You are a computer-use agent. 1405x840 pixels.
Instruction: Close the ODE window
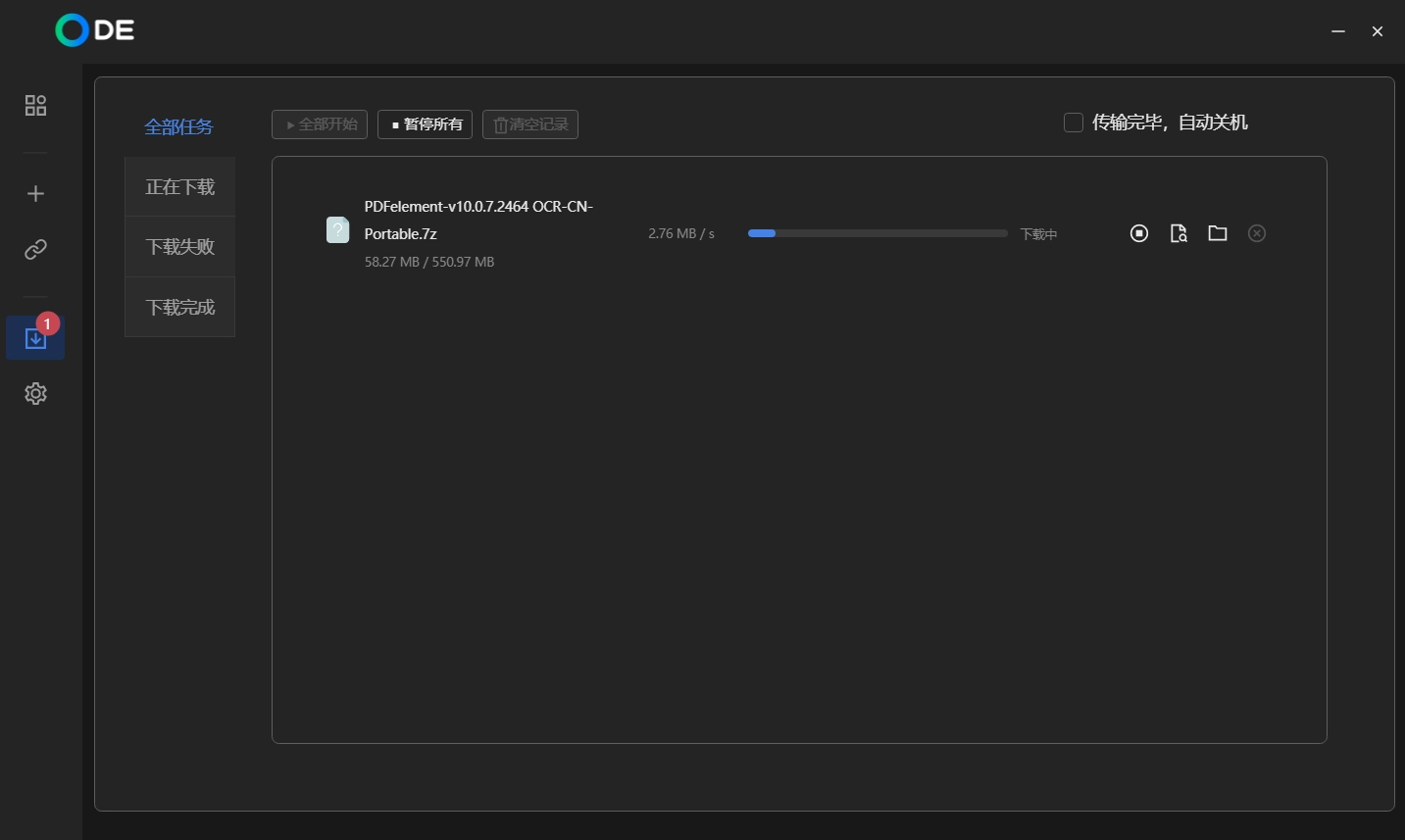coord(1378,31)
